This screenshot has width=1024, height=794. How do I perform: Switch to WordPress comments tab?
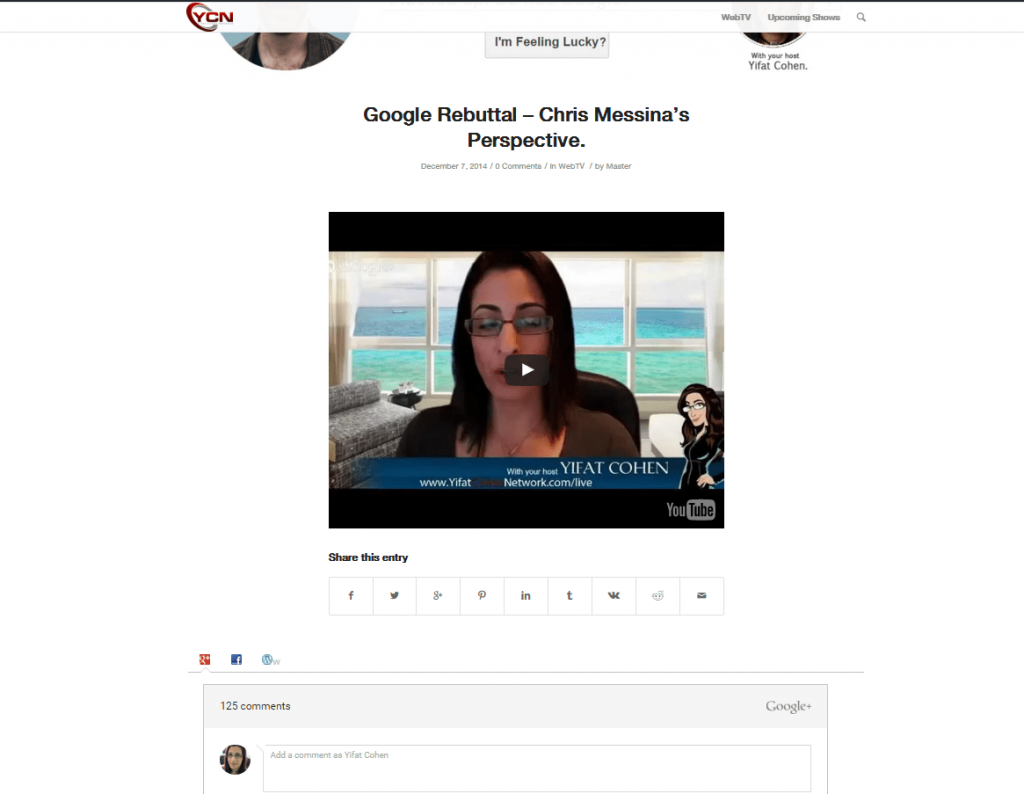269,659
